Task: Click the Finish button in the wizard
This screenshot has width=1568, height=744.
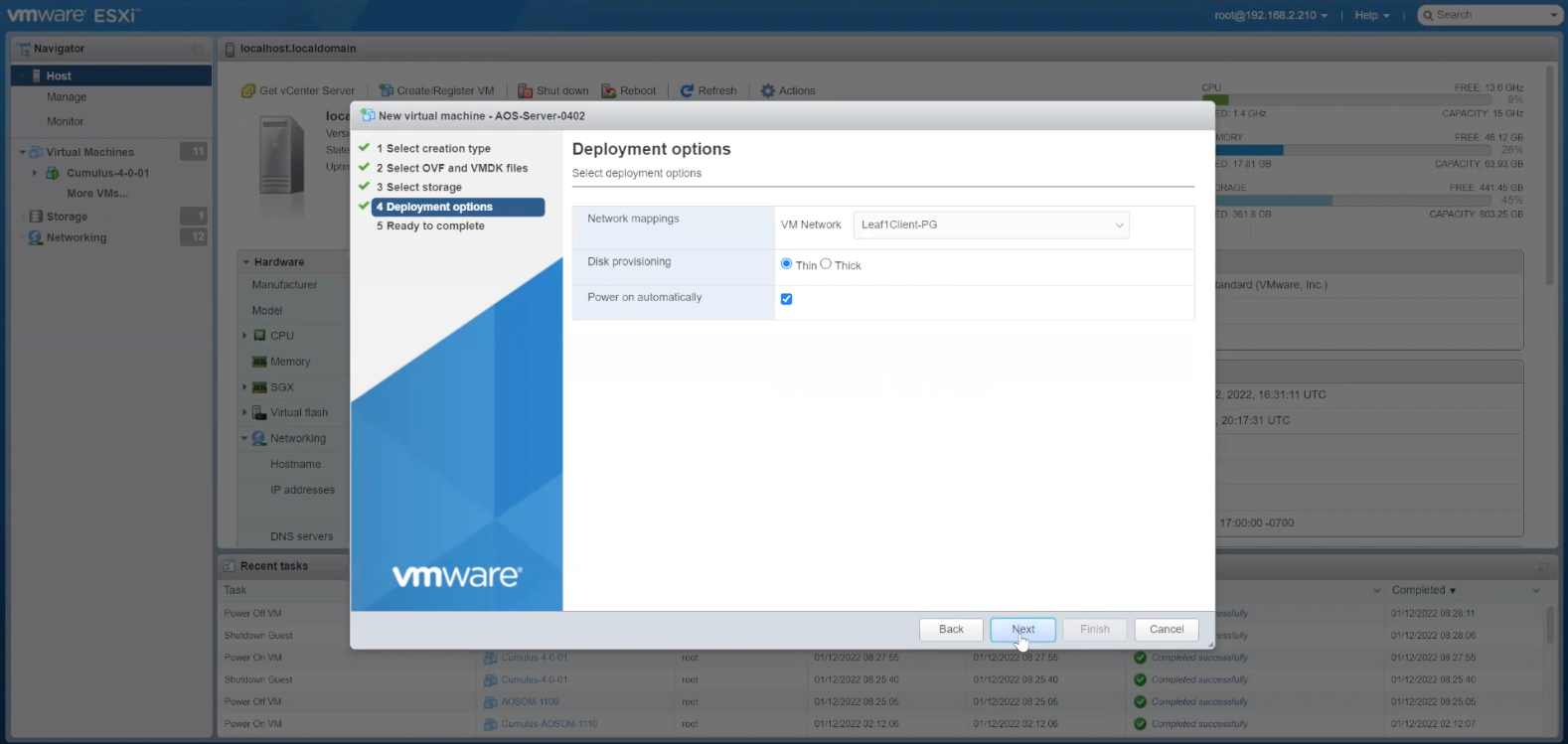Action: coord(1095,630)
